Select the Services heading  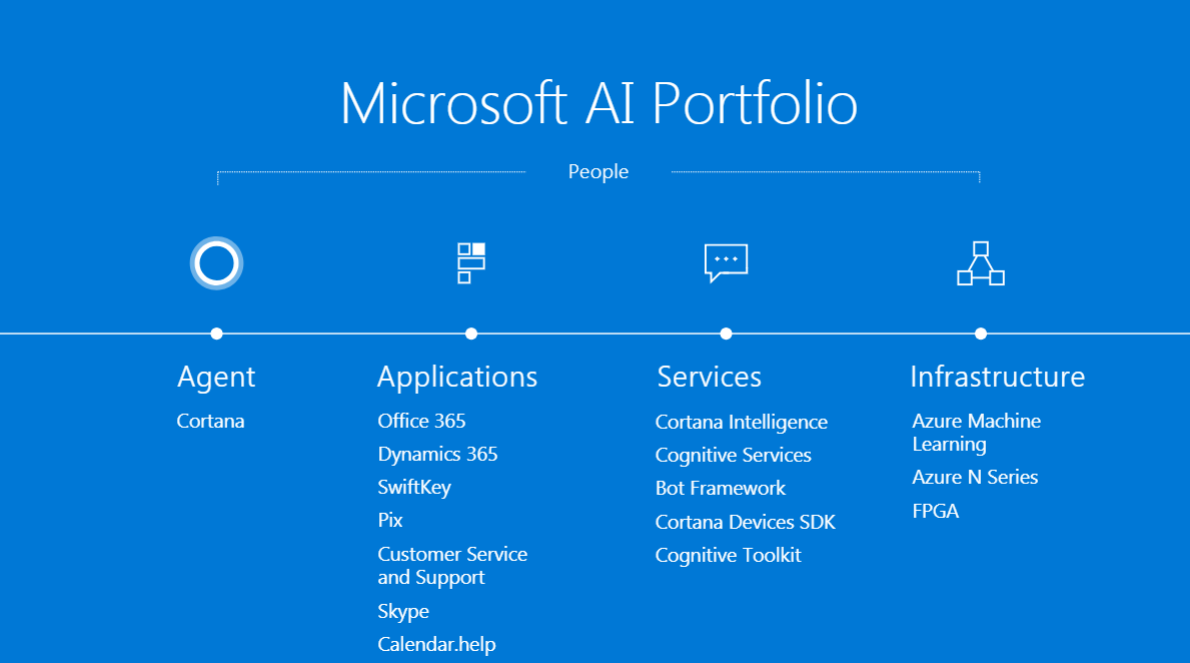point(709,377)
